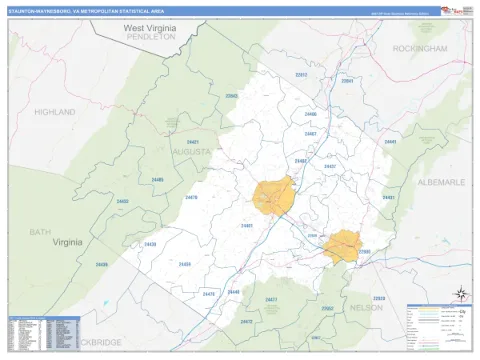Click ZIP code label 22812
The height and width of the screenshot is (360, 480).
pyautogui.click(x=301, y=75)
